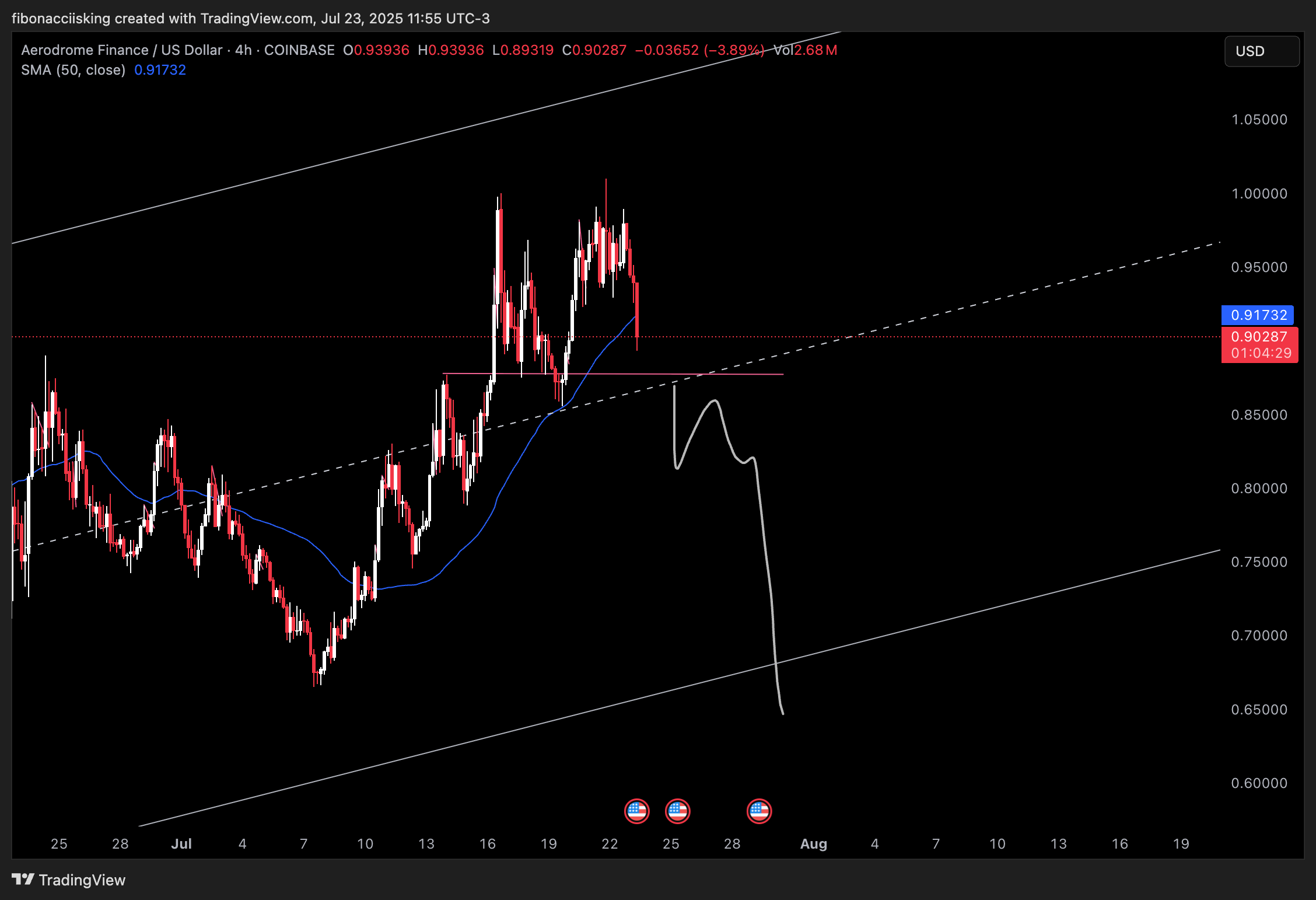Click the change value −0.03652 (−3.89%)
This screenshot has width=1316, height=900.
(x=699, y=50)
